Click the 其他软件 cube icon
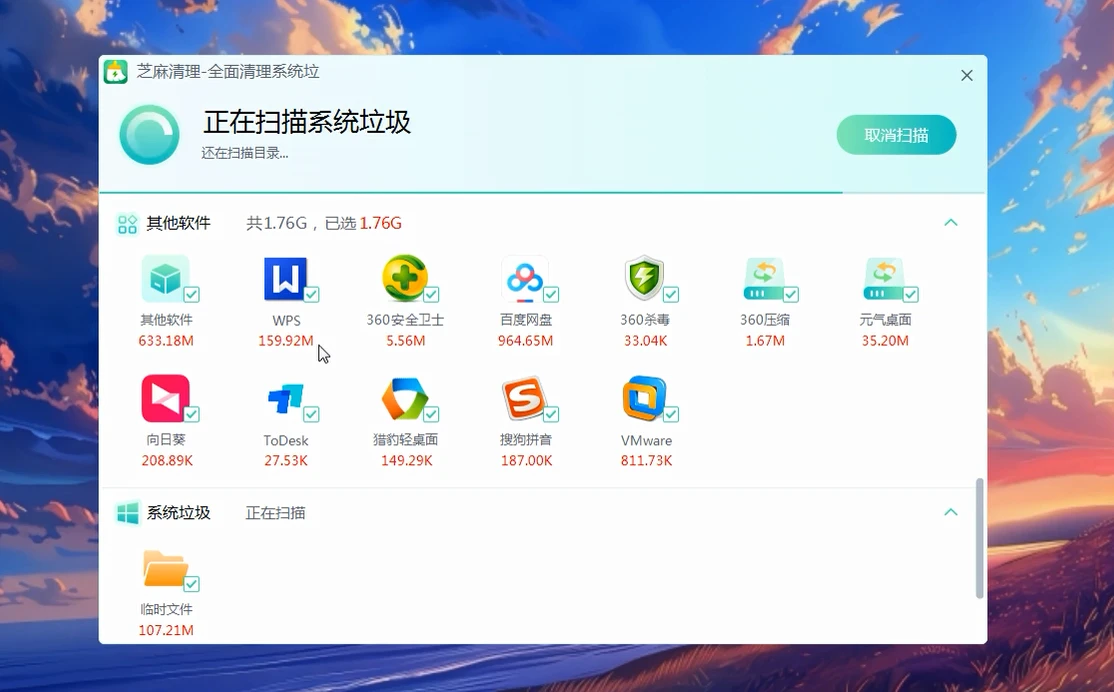The height and width of the screenshot is (692, 1114). pyautogui.click(x=166, y=279)
